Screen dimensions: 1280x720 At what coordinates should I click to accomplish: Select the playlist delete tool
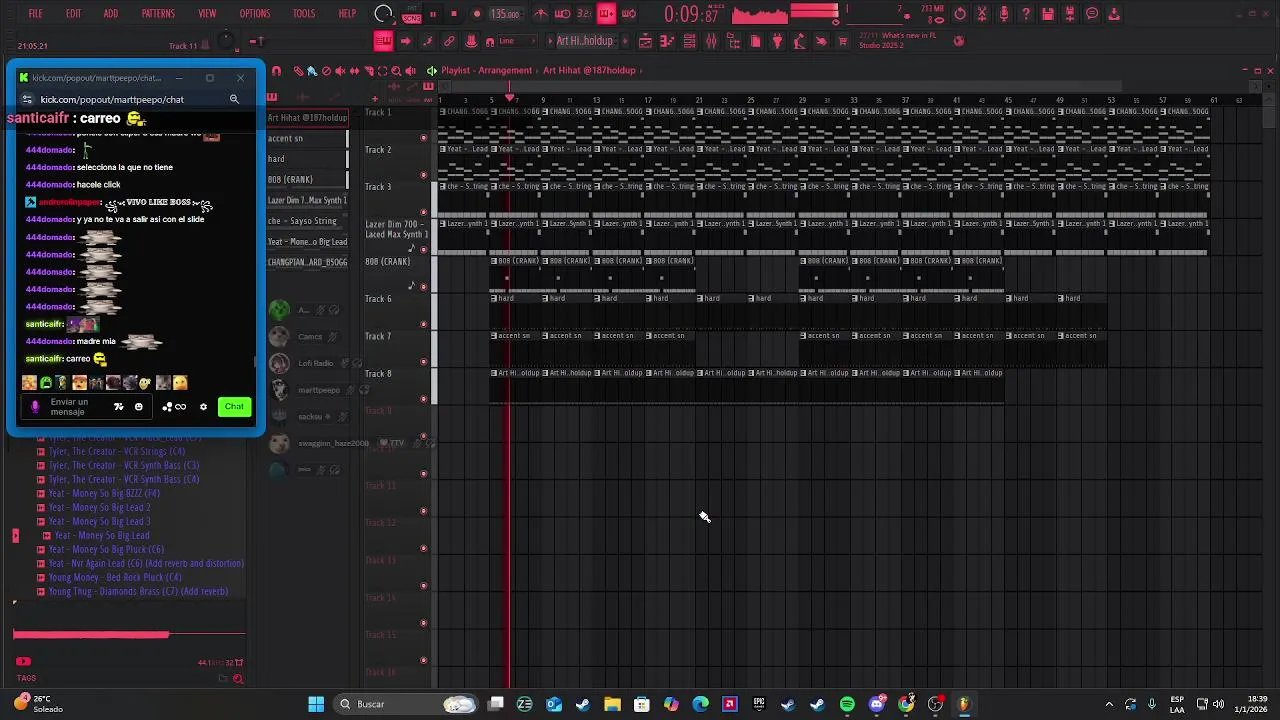326,71
